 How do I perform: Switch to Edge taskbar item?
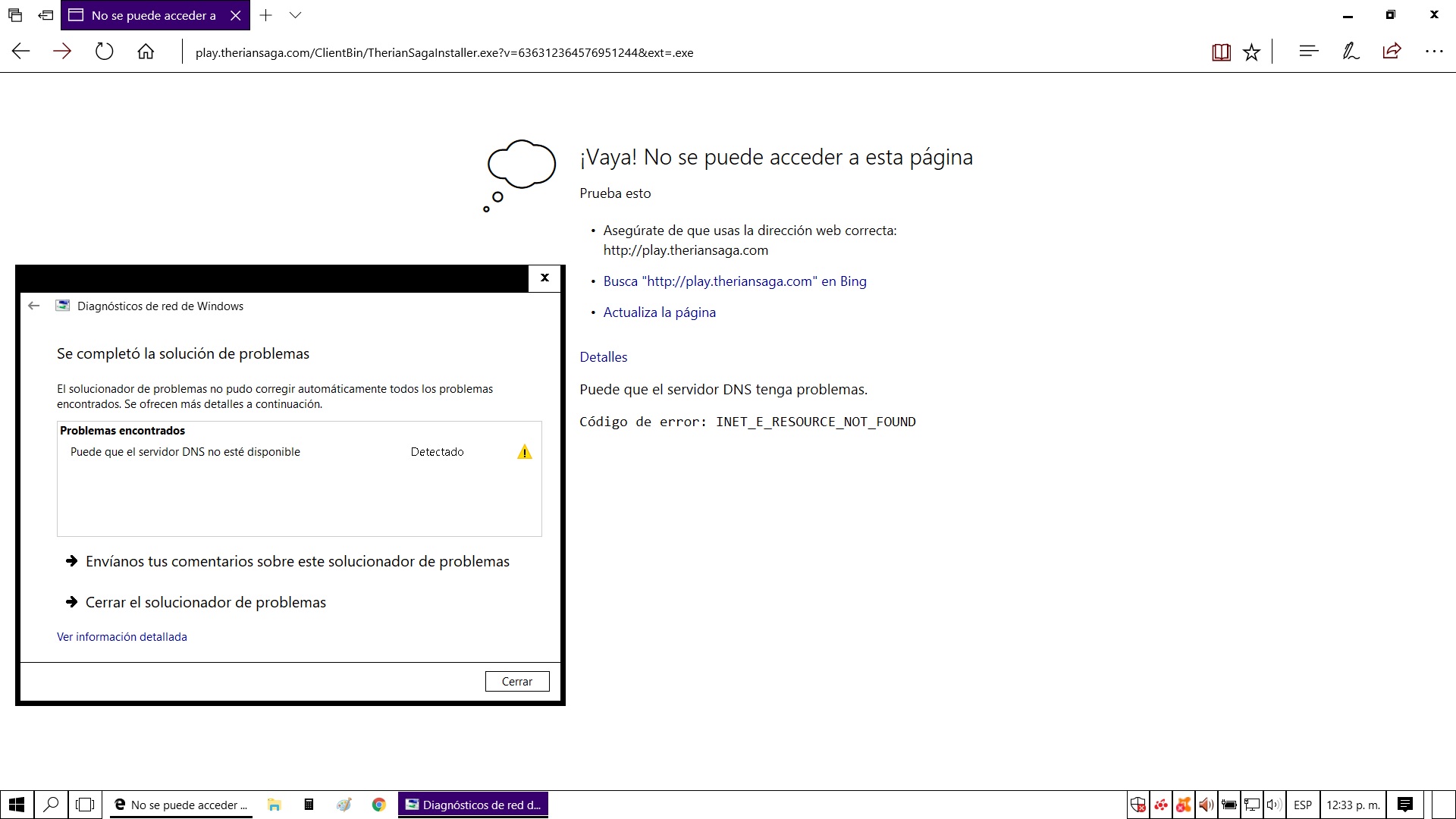[x=182, y=805]
